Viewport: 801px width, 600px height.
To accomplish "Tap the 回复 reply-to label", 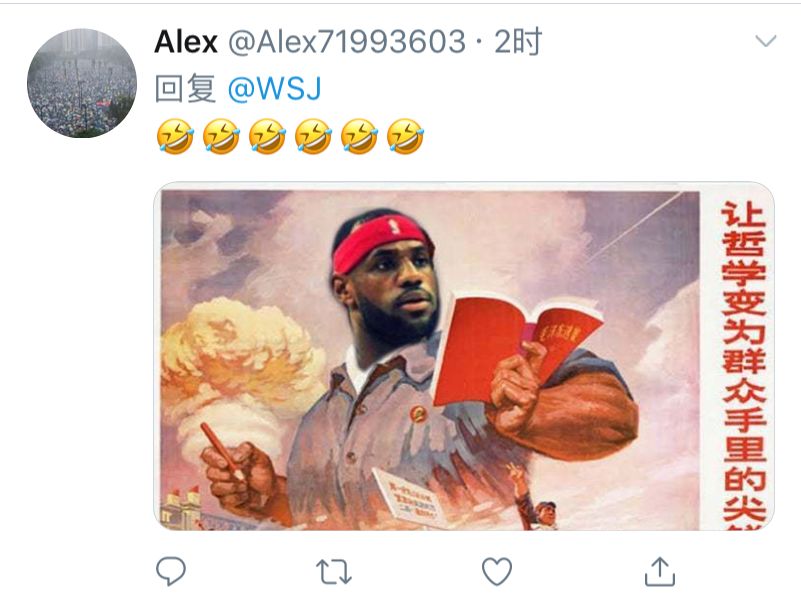I will click(185, 88).
